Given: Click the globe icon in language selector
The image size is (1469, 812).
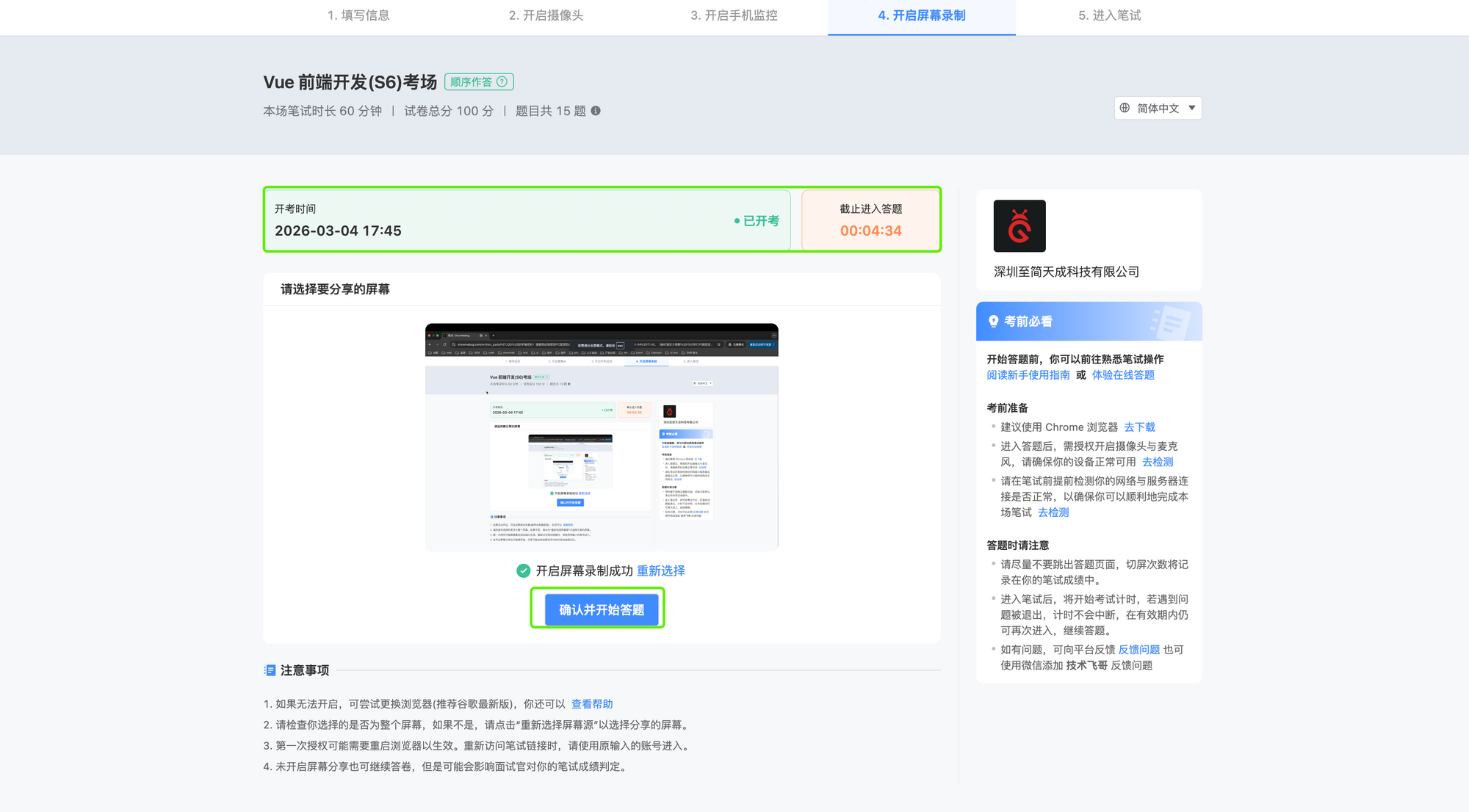Looking at the screenshot, I should [1125, 108].
